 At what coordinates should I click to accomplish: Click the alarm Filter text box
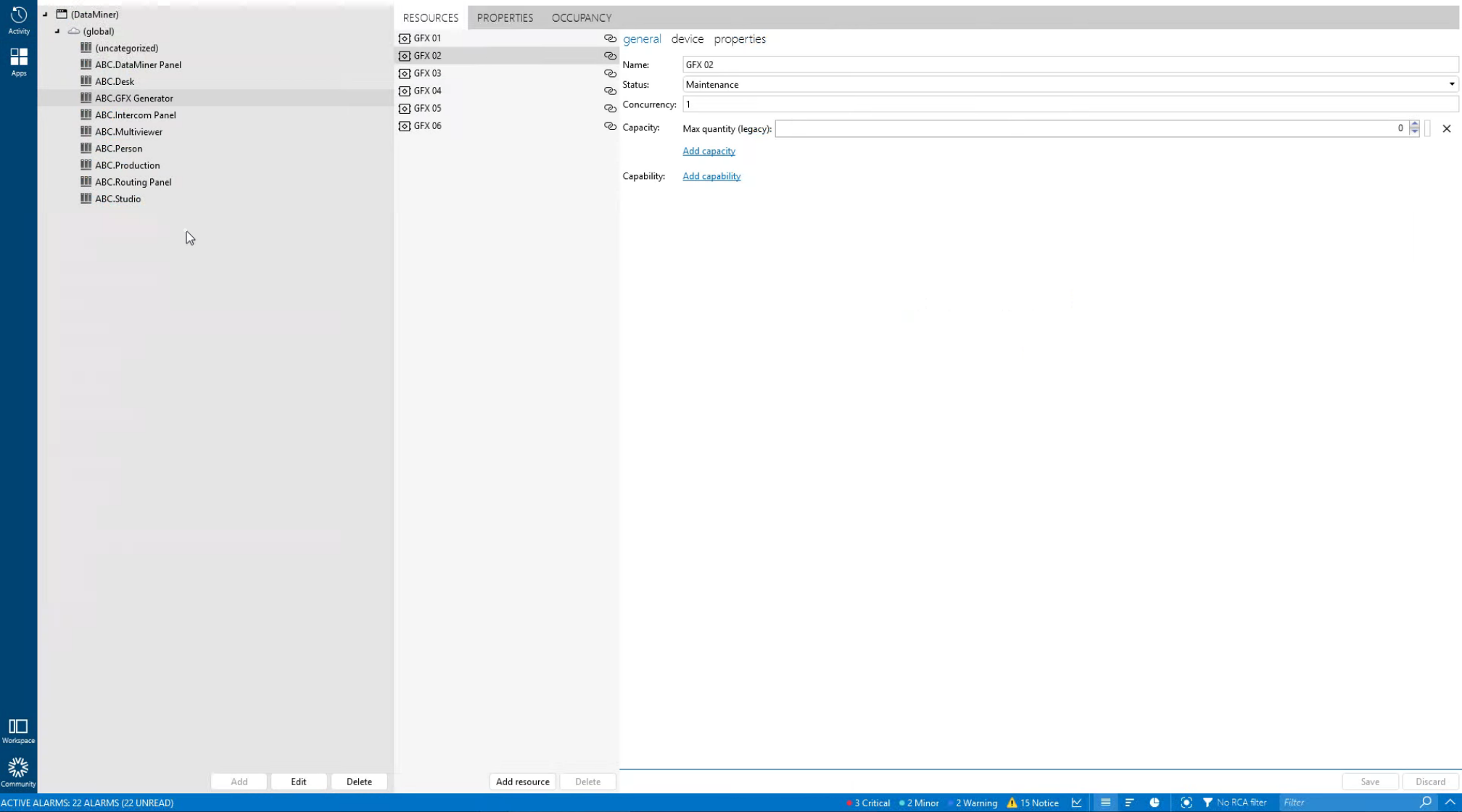point(1349,803)
